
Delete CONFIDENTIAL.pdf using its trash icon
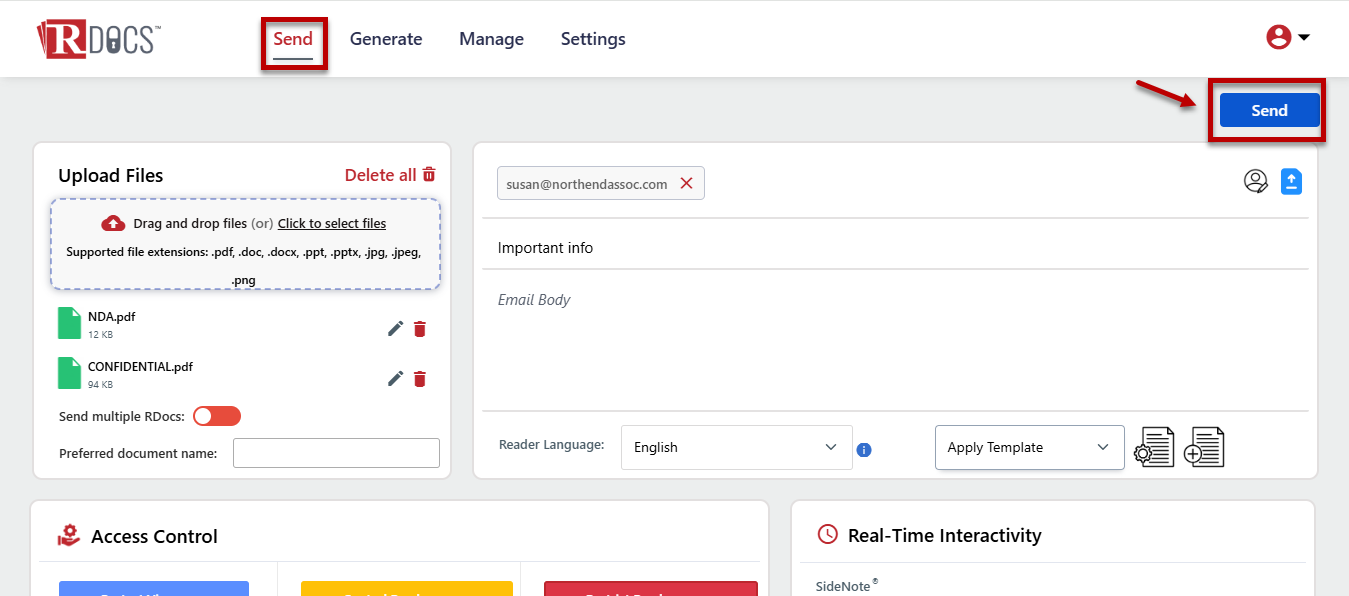tap(420, 378)
